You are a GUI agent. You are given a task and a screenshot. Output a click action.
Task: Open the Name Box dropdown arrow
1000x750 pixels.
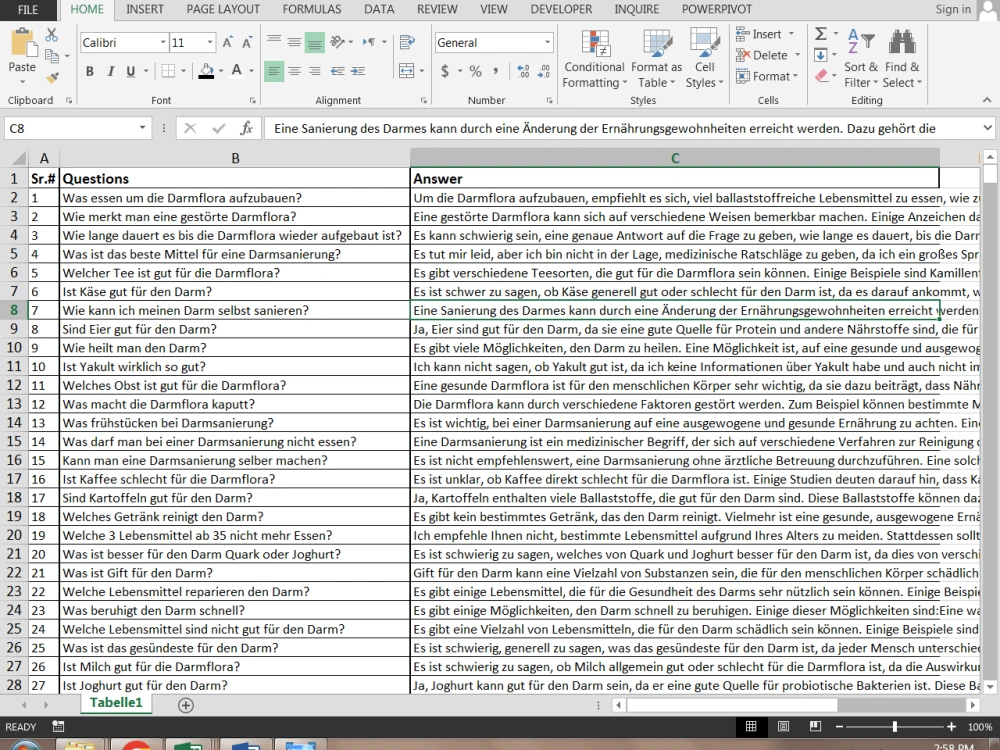coord(142,128)
